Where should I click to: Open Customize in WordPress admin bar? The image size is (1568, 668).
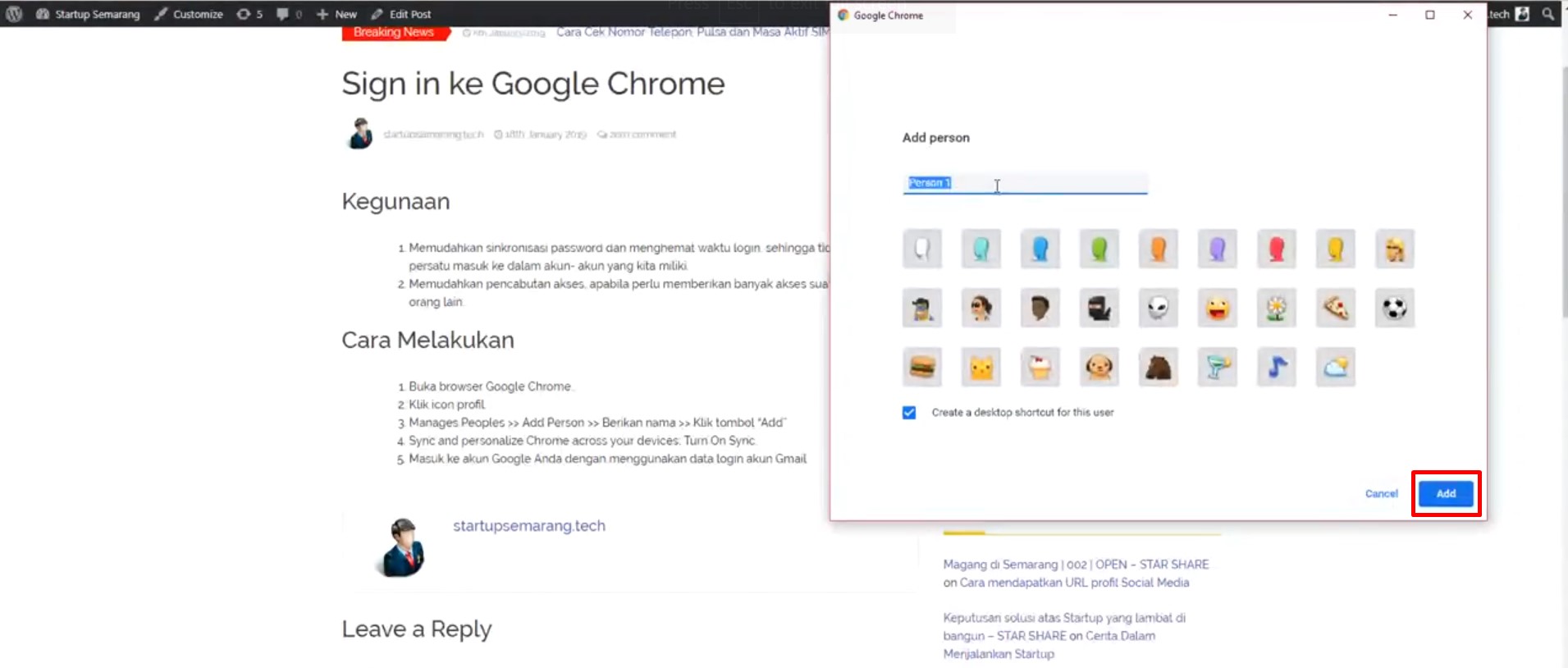[x=189, y=14]
